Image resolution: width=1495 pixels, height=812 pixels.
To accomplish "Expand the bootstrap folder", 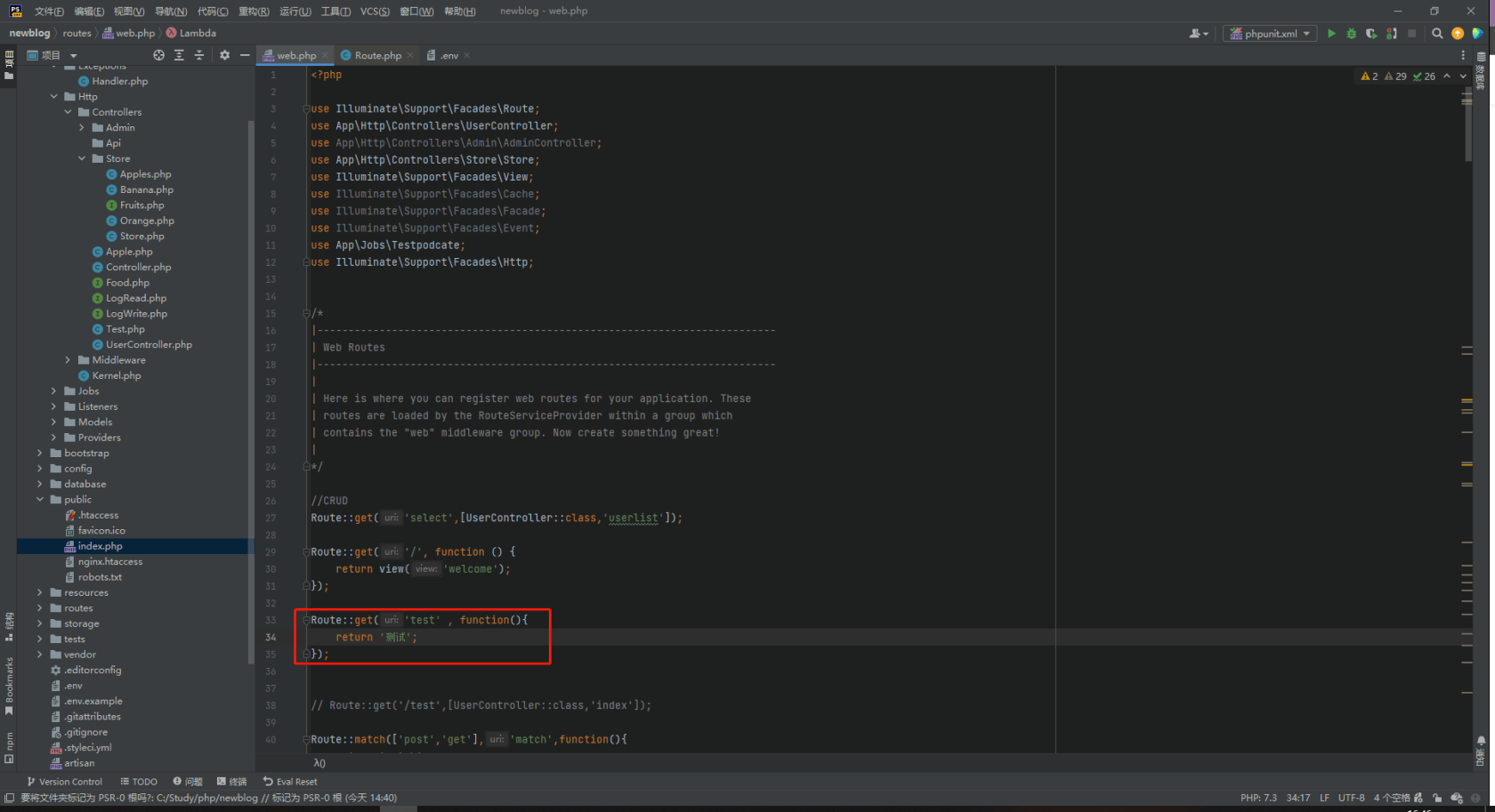I will 40,454.
